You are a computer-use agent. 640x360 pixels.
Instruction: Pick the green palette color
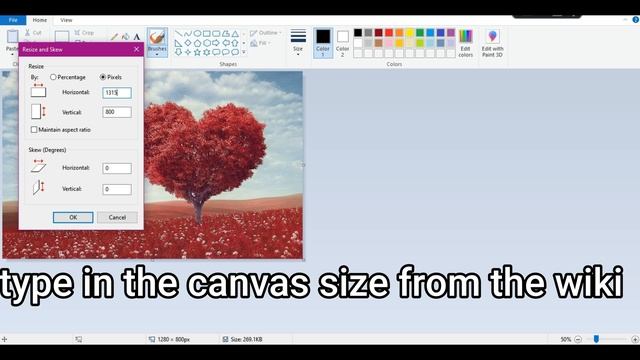pyautogui.click(x=420, y=33)
